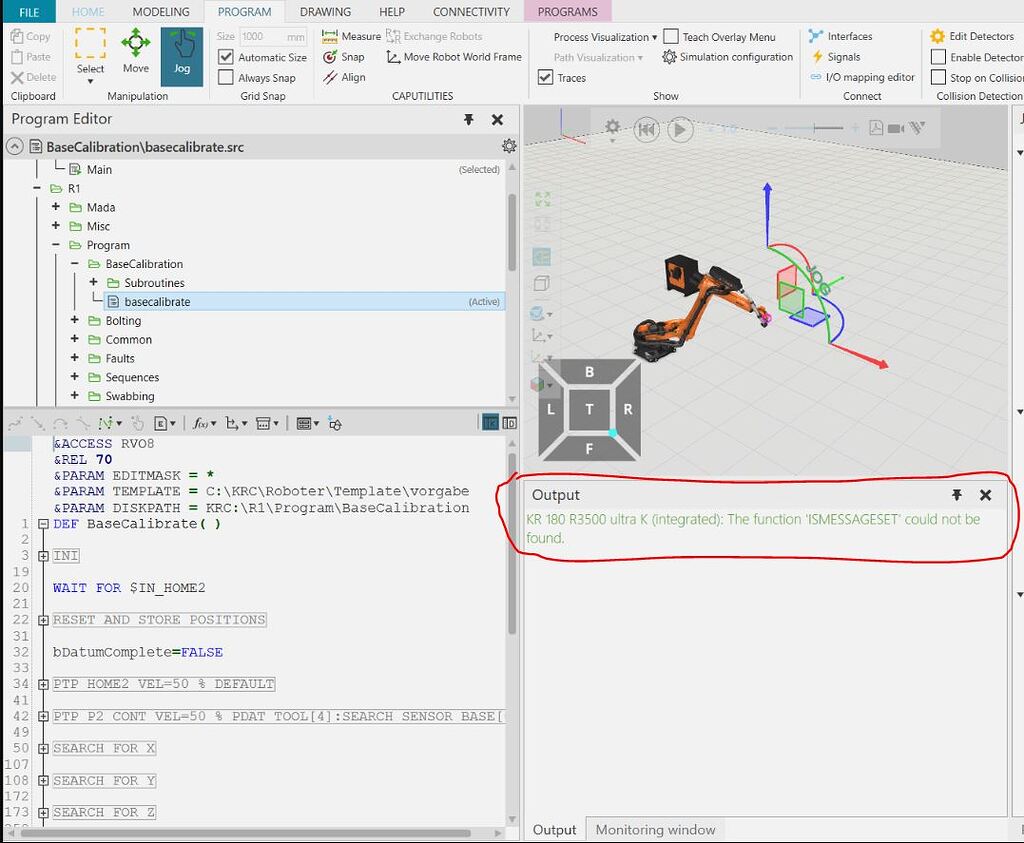This screenshot has width=1024, height=843.
Task: Switch to the Monitoring window tab
Action: pos(655,829)
